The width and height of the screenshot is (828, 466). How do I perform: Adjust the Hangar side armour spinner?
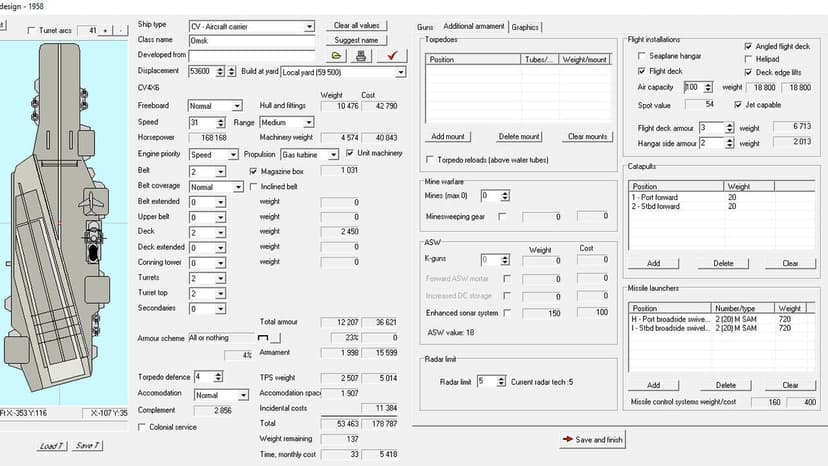point(730,143)
